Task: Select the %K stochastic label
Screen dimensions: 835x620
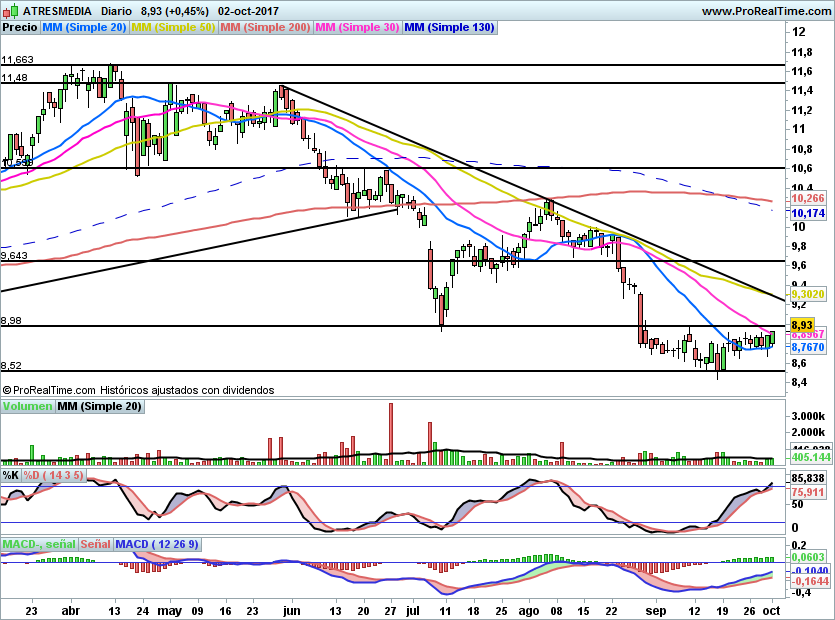Action: (x=11, y=475)
